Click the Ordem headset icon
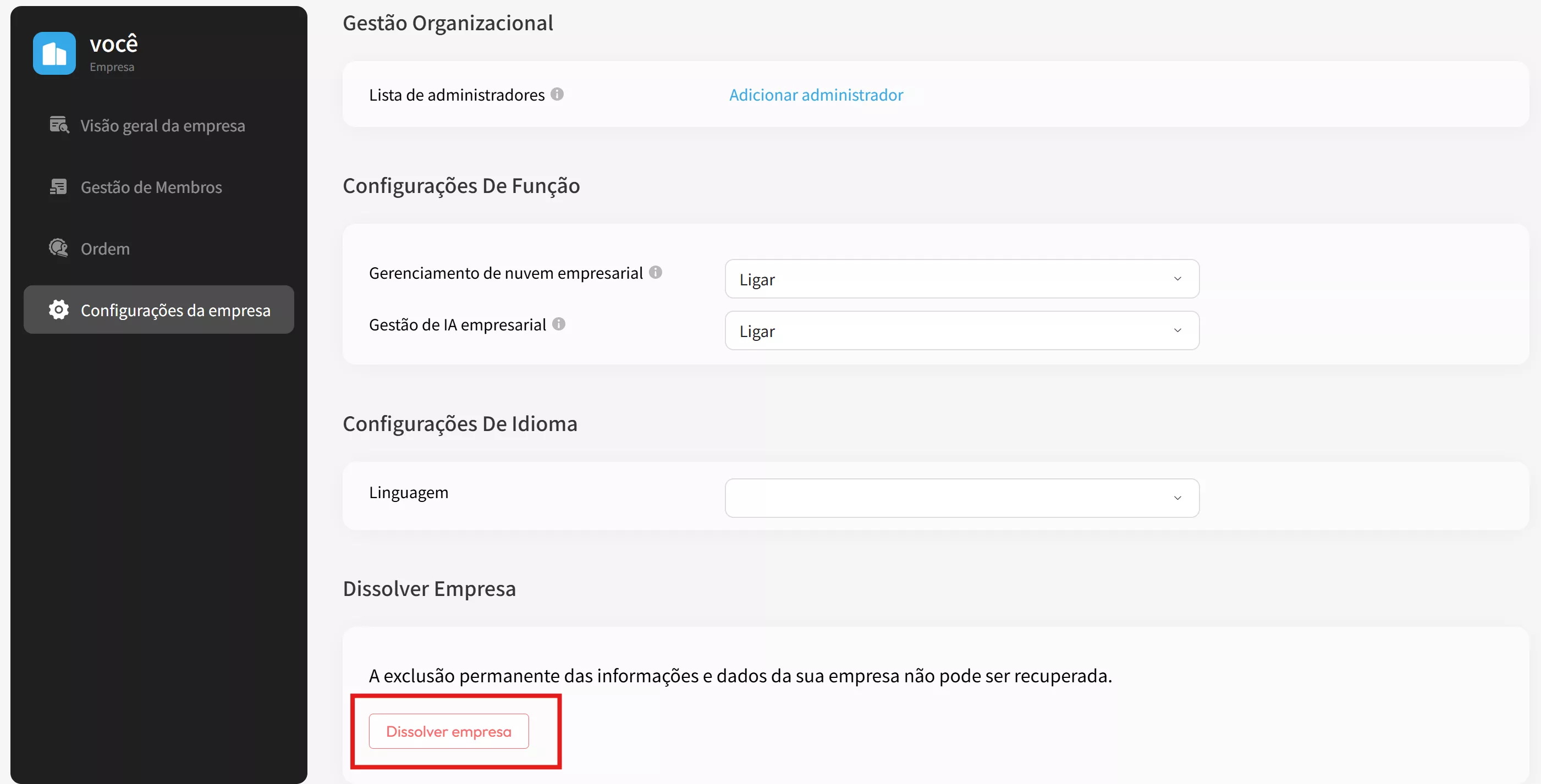The image size is (1541, 784). pyautogui.click(x=59, y=247)
